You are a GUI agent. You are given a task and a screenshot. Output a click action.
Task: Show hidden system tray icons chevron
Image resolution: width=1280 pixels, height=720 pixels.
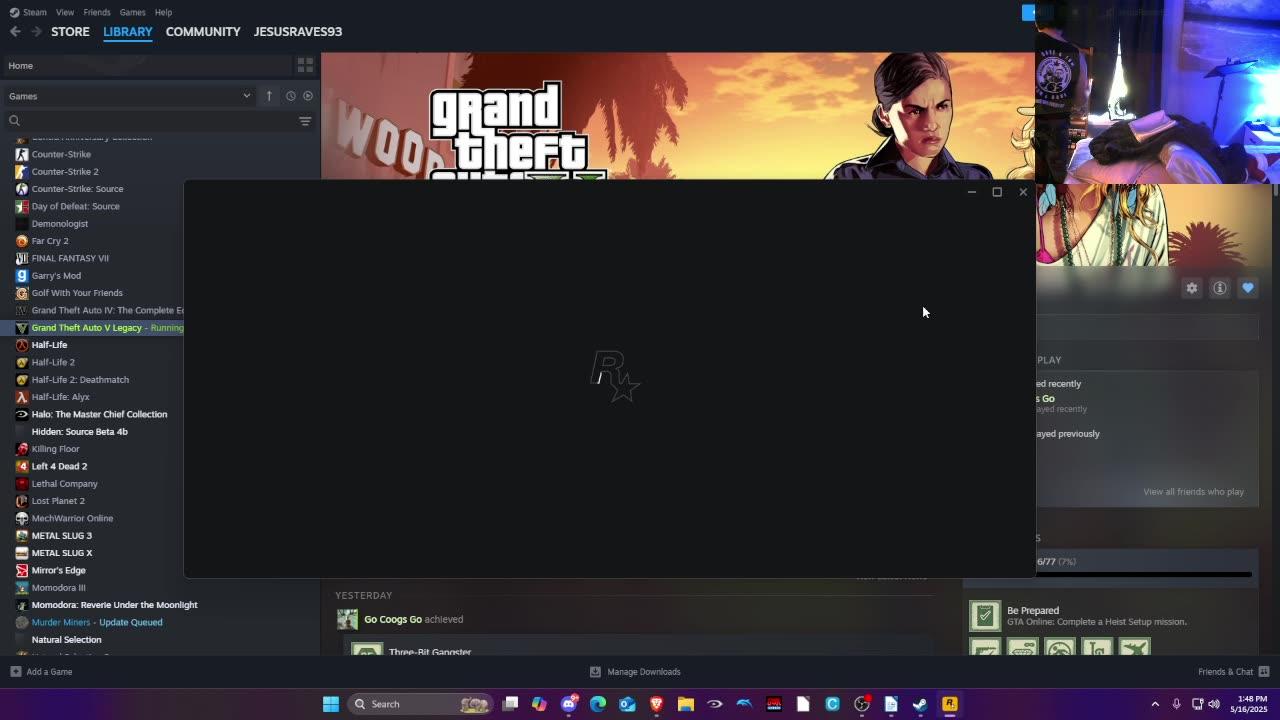click(1155, 704)
